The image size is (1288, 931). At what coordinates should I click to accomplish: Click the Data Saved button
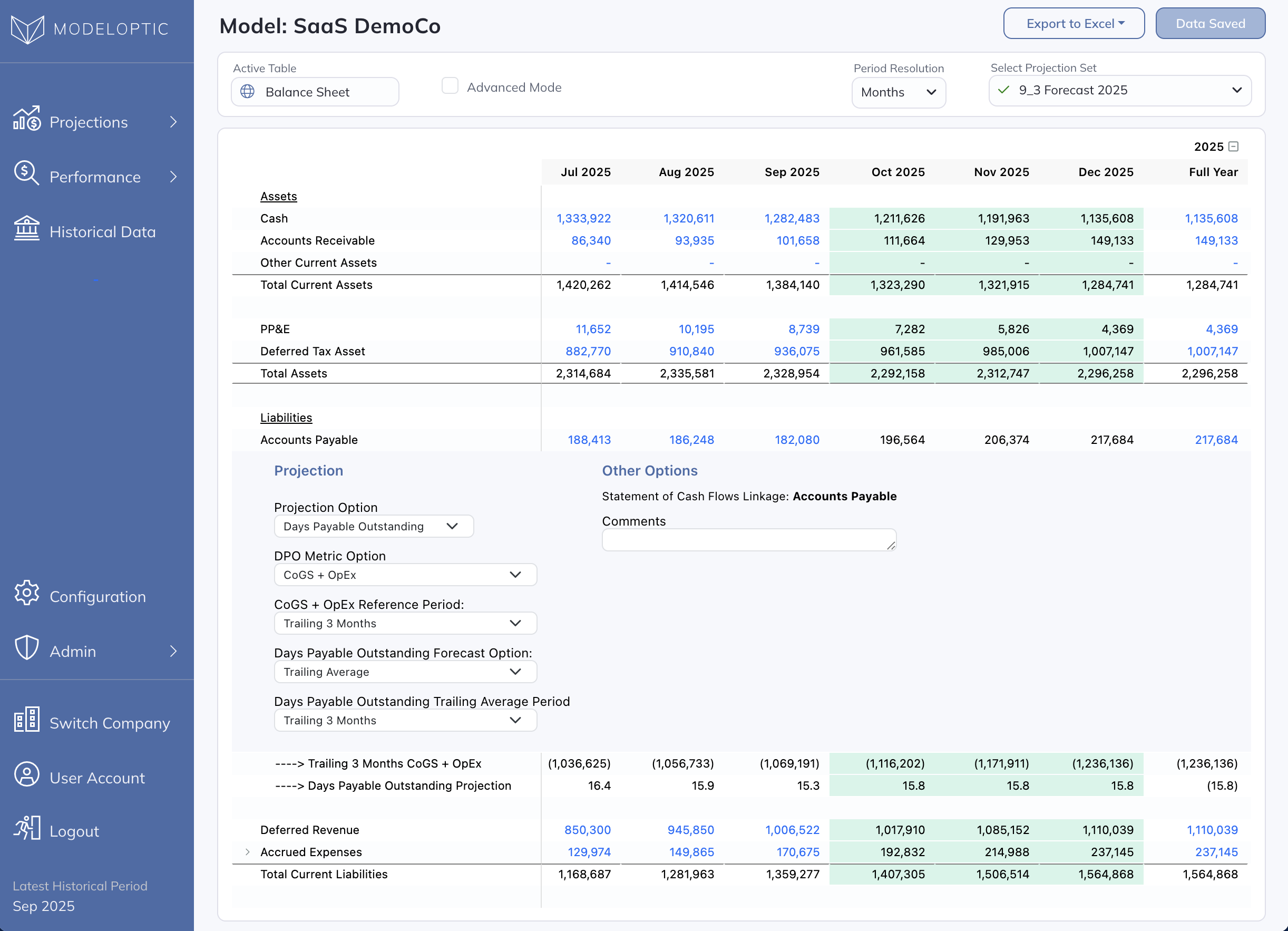[1209, 24]
